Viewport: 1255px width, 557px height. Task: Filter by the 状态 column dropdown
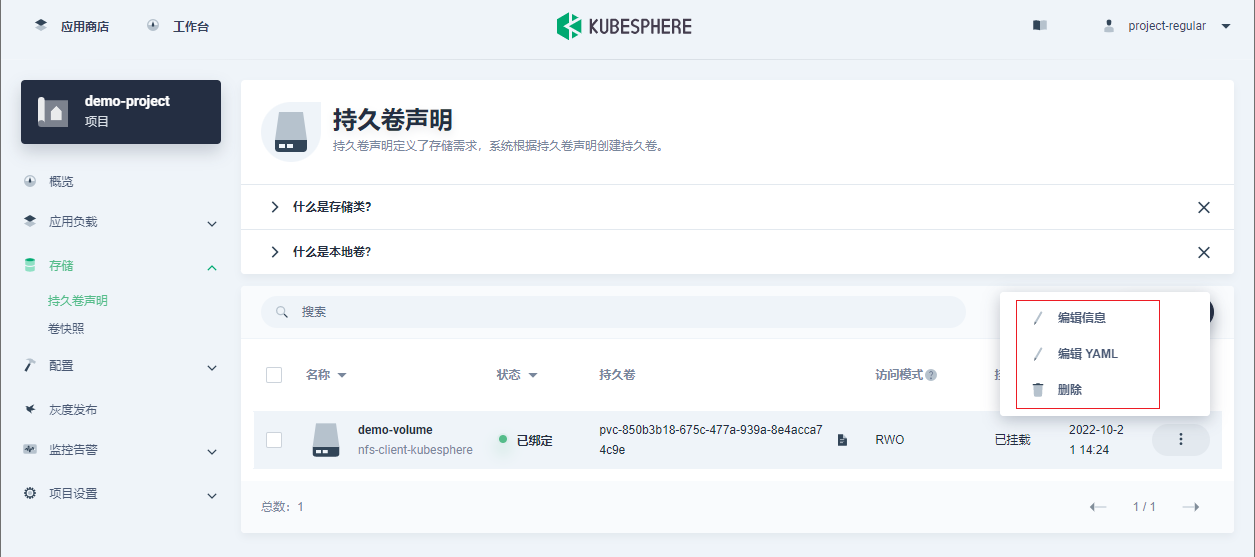click(517, 375)
